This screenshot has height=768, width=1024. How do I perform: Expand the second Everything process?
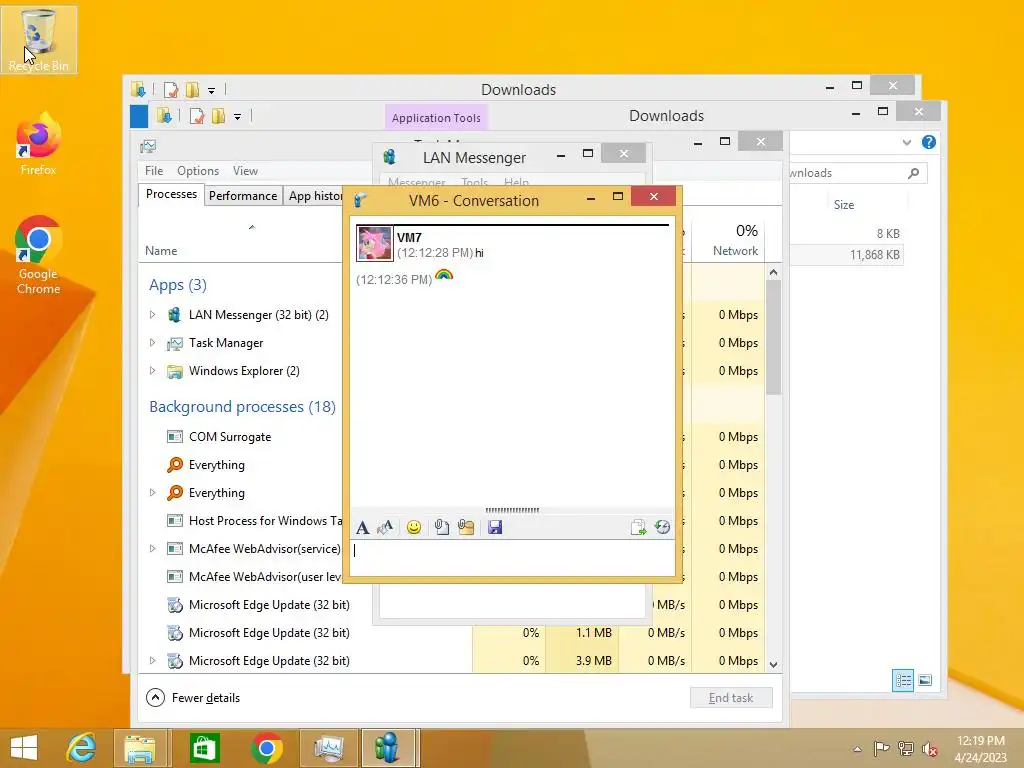point(152,493)
